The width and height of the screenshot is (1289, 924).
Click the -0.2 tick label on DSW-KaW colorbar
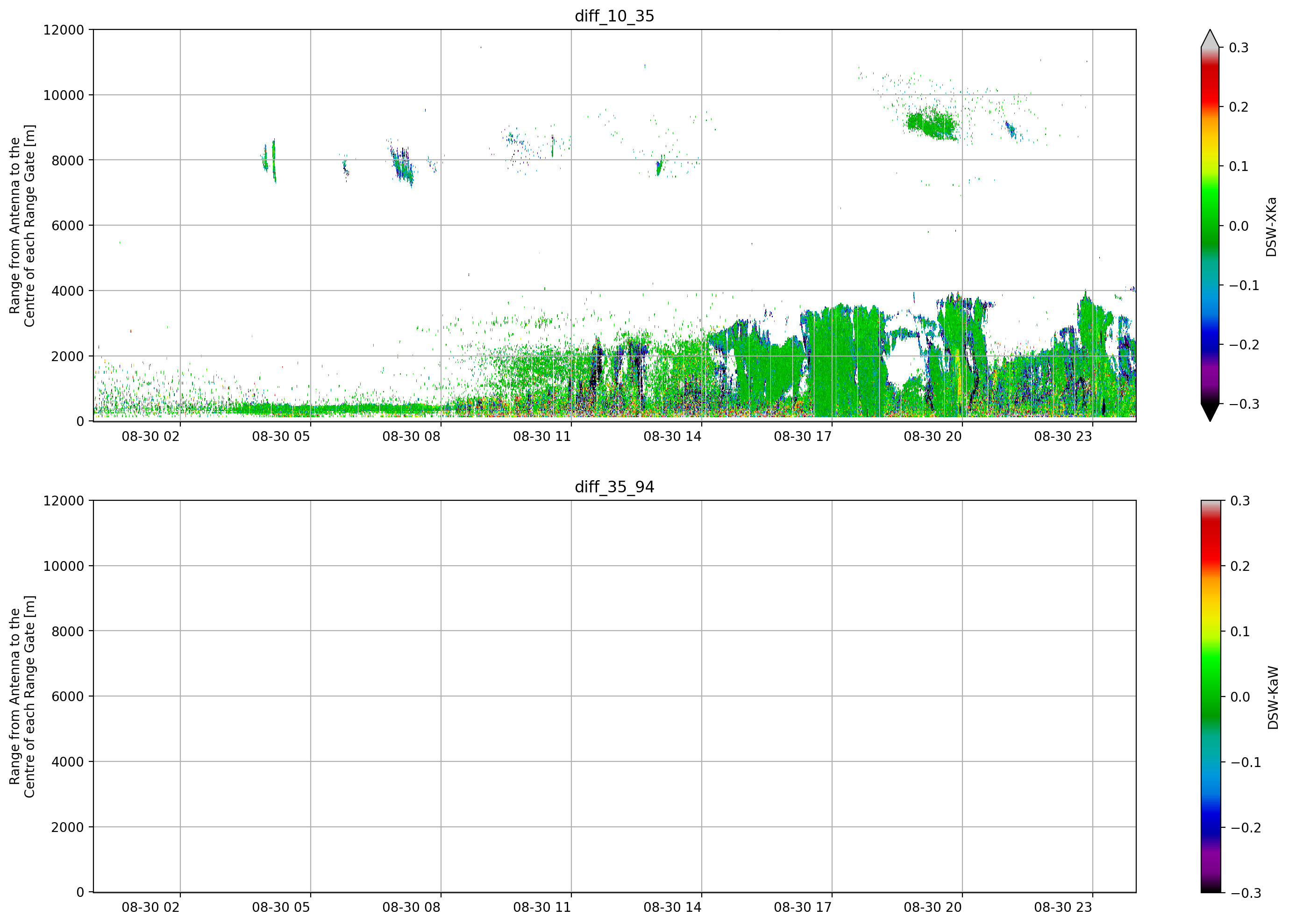pyautogui.click(x=1246, y=827)
